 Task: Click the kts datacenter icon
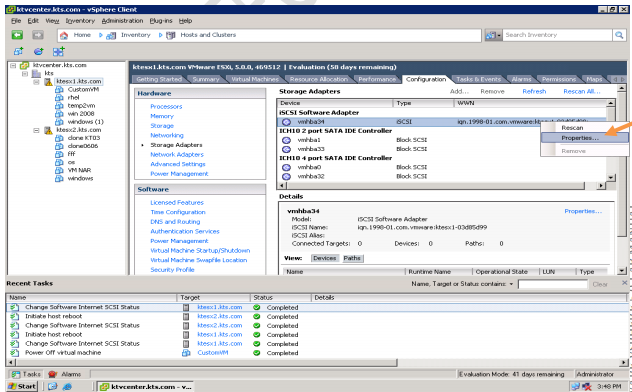pyautogui.click(x=36, y=73)
